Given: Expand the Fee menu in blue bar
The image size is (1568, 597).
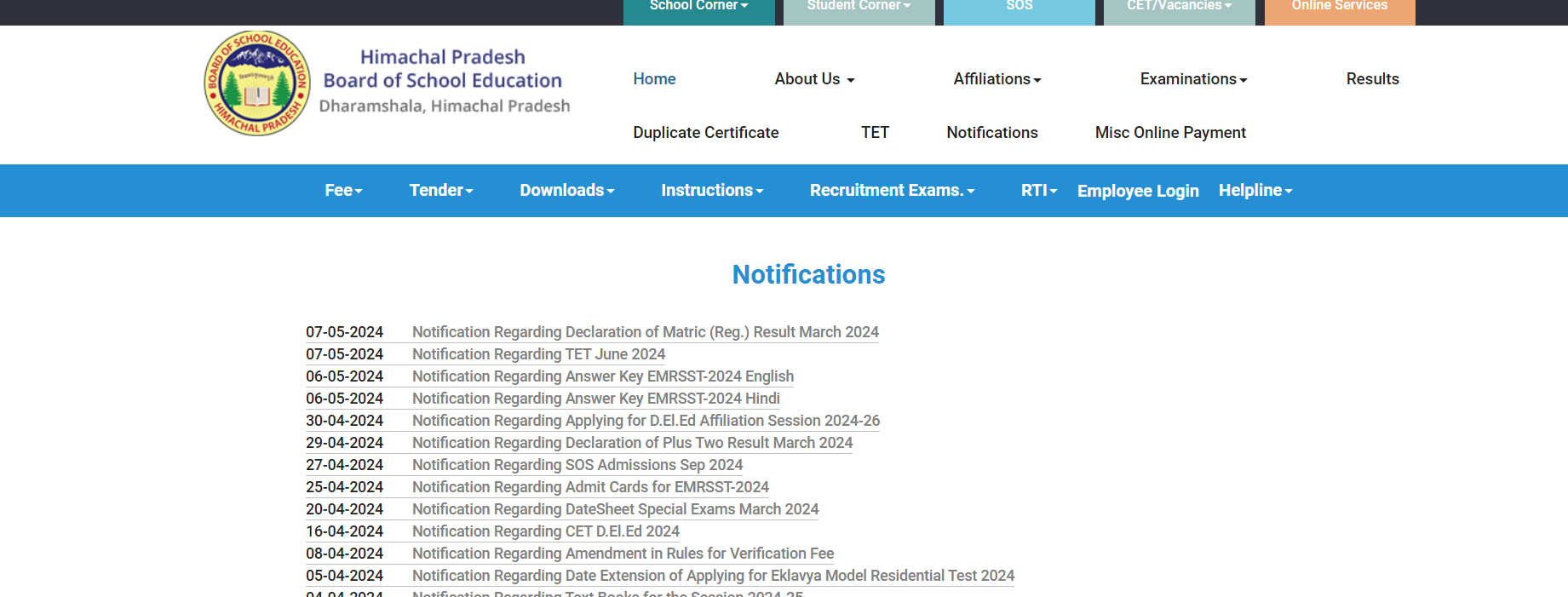Looking at the screenshot, I should (343, 191).
